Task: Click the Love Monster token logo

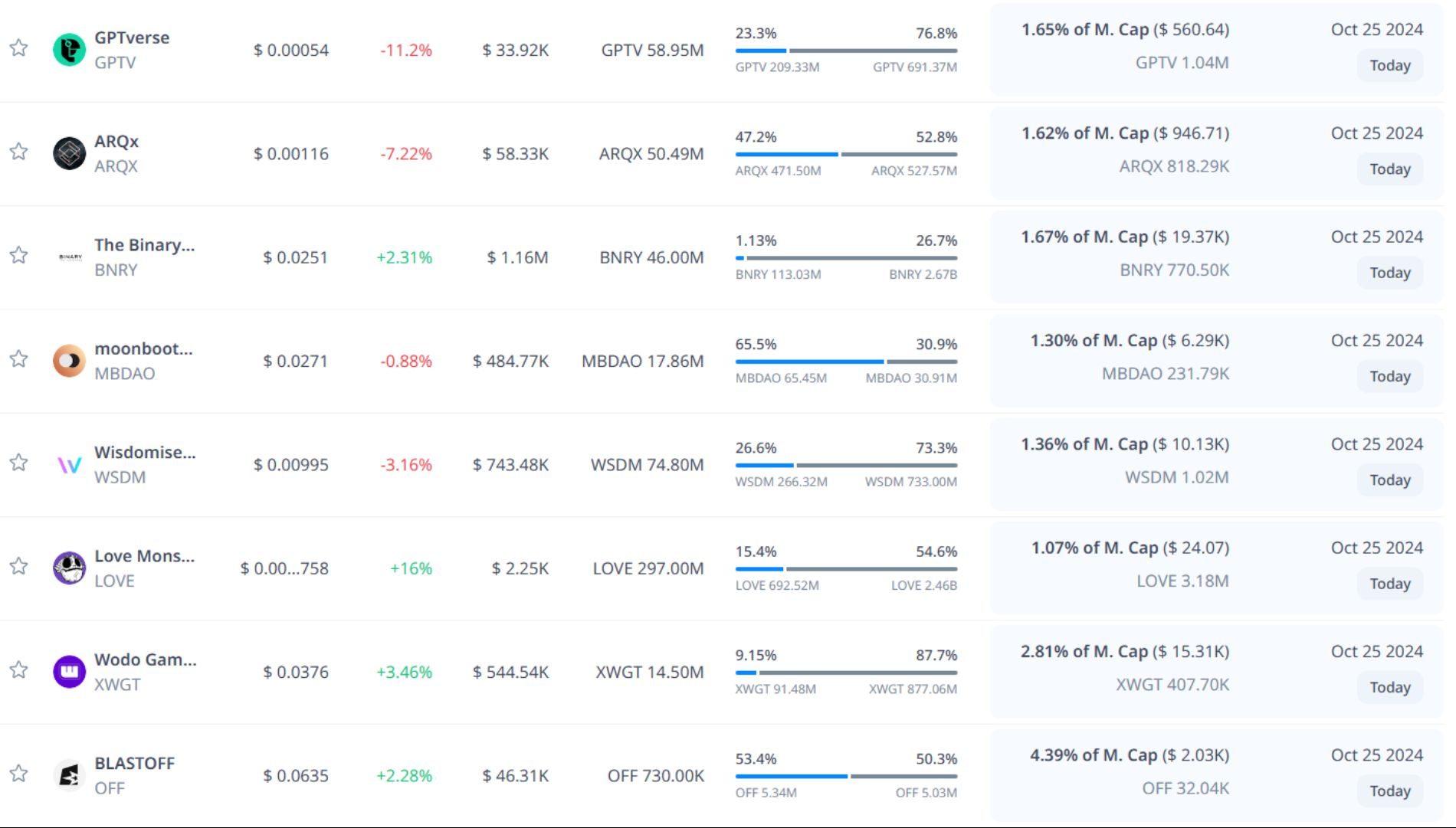Action: (69, 568)
